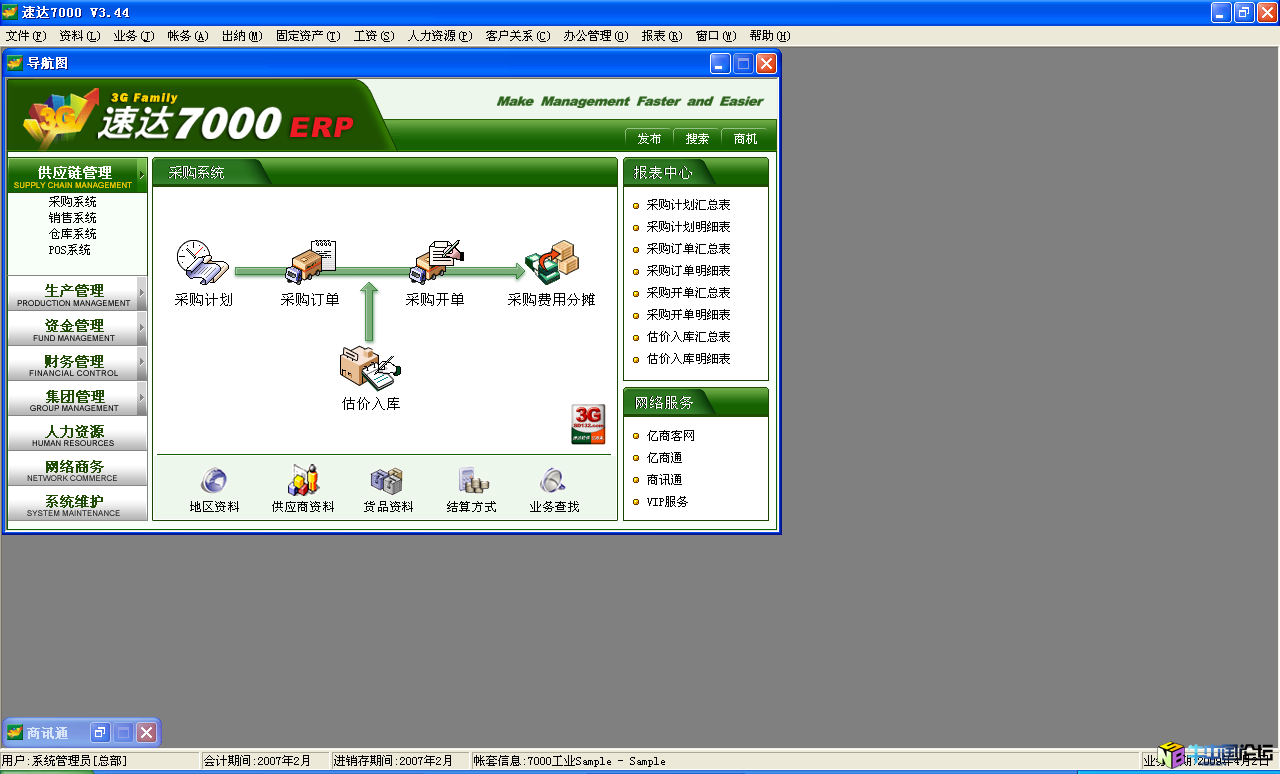1280x774 pixels.
Task: Open the 人力资源 menu in menu bar
Action: (440, 36)
